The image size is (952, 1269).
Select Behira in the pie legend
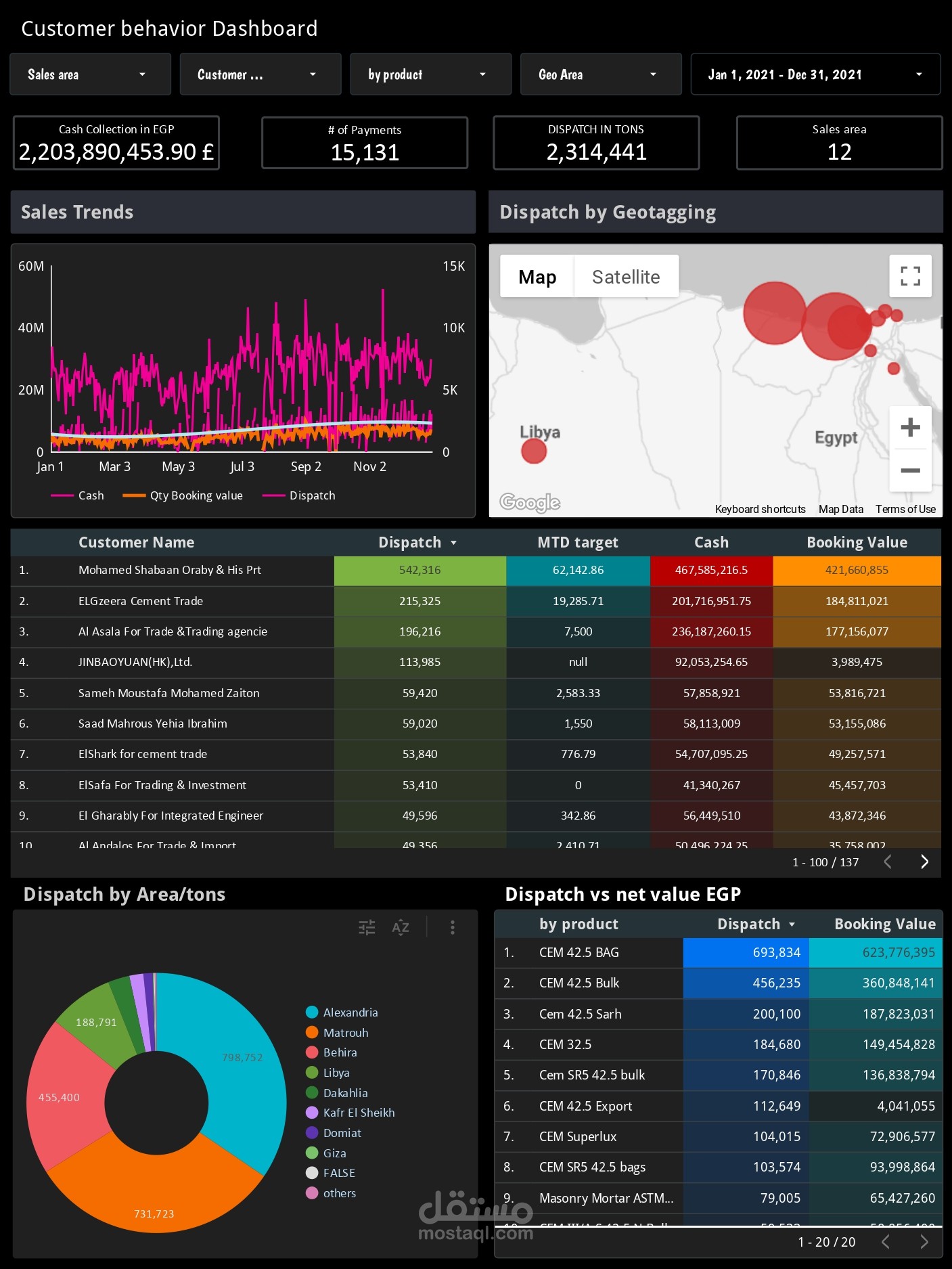(x=332, y=1052)
